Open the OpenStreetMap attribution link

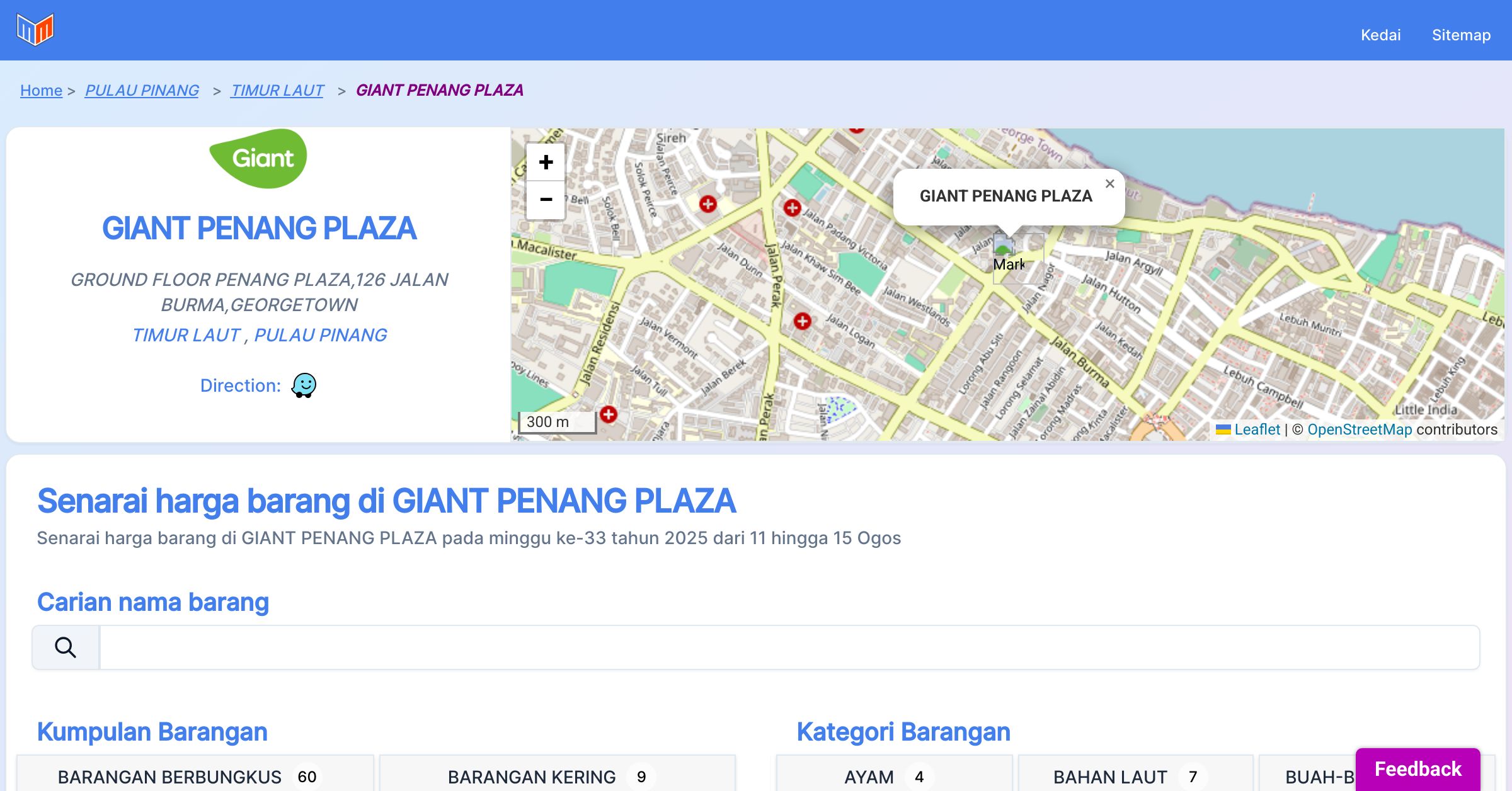pos(1360,430)
